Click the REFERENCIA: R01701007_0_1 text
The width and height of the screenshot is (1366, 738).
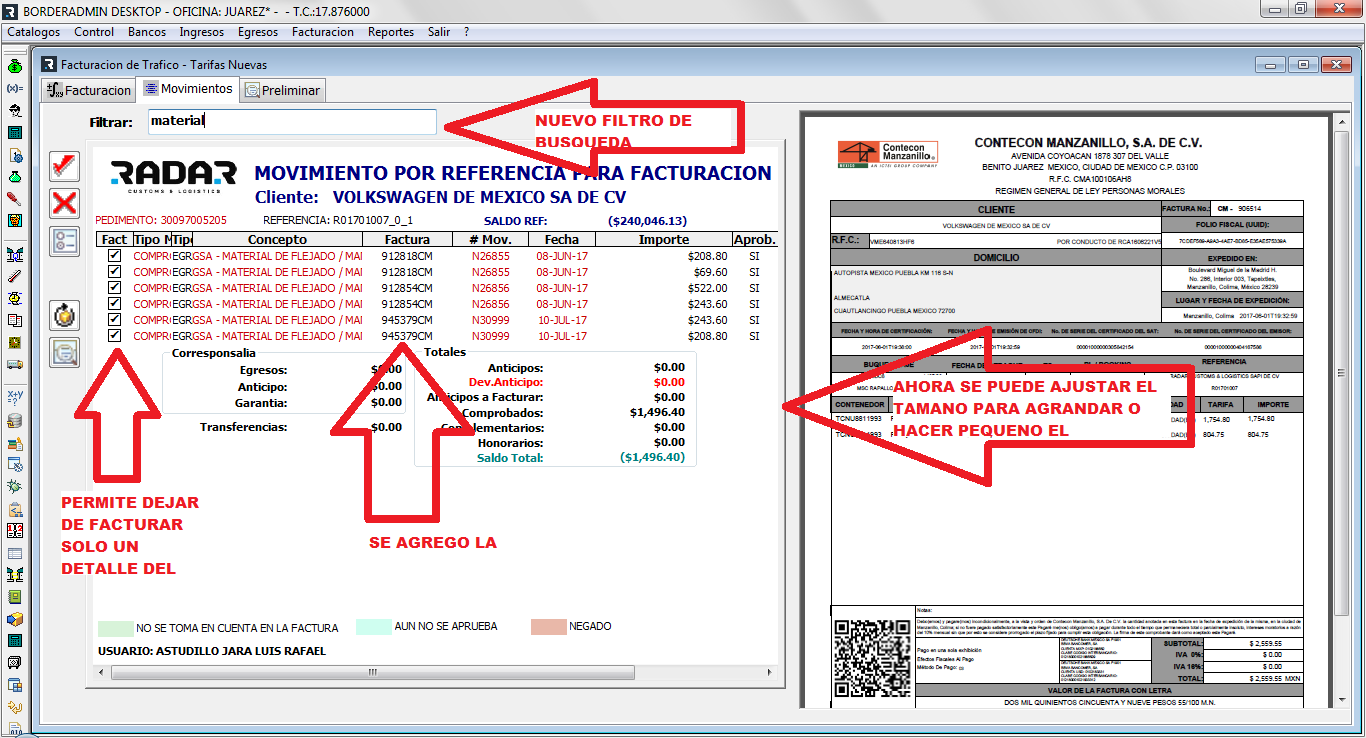pyautogui.click(x=338, y=220)
